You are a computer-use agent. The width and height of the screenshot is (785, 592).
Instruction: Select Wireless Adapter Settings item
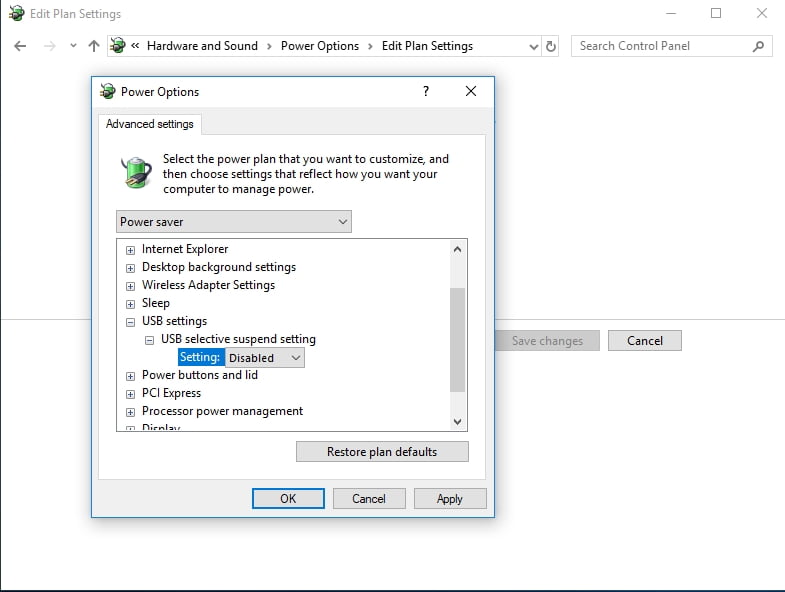pyautogui.click(x=208, y=285)
